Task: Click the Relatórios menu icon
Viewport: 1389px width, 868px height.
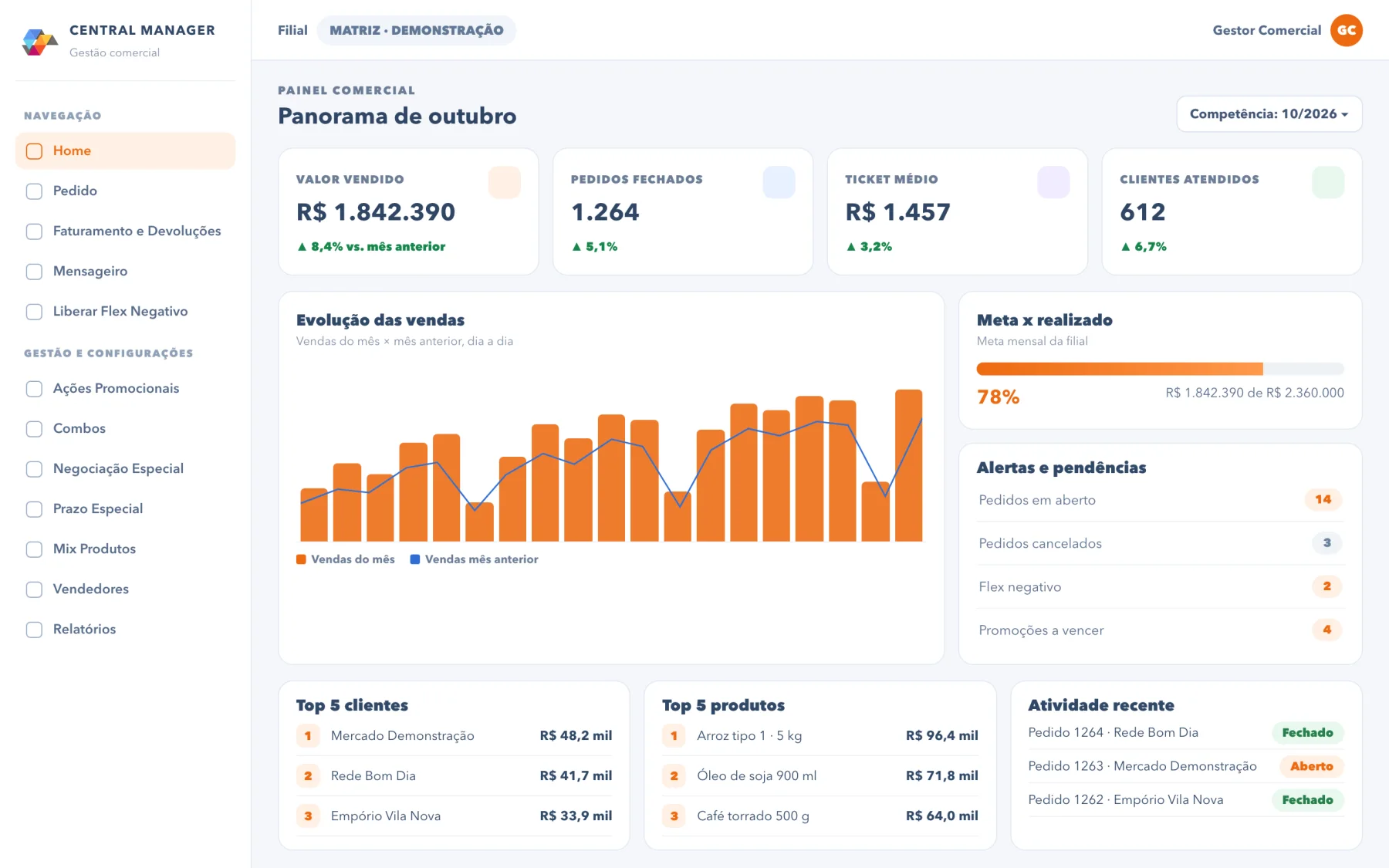Action: click(34, 630)
